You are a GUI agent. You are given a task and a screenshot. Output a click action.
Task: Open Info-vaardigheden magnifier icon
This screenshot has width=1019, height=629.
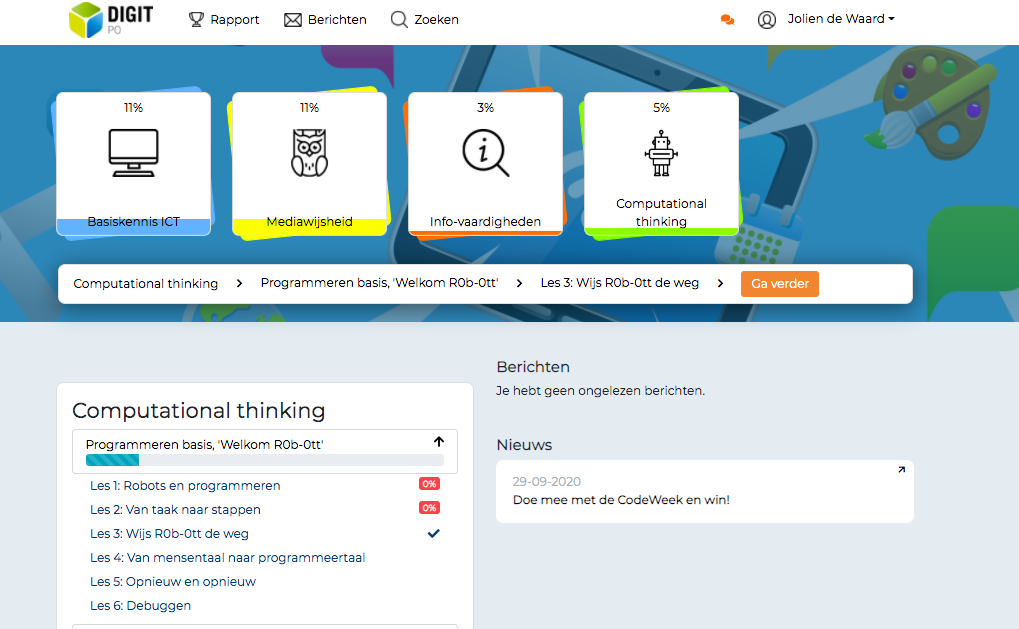(485, 153)
